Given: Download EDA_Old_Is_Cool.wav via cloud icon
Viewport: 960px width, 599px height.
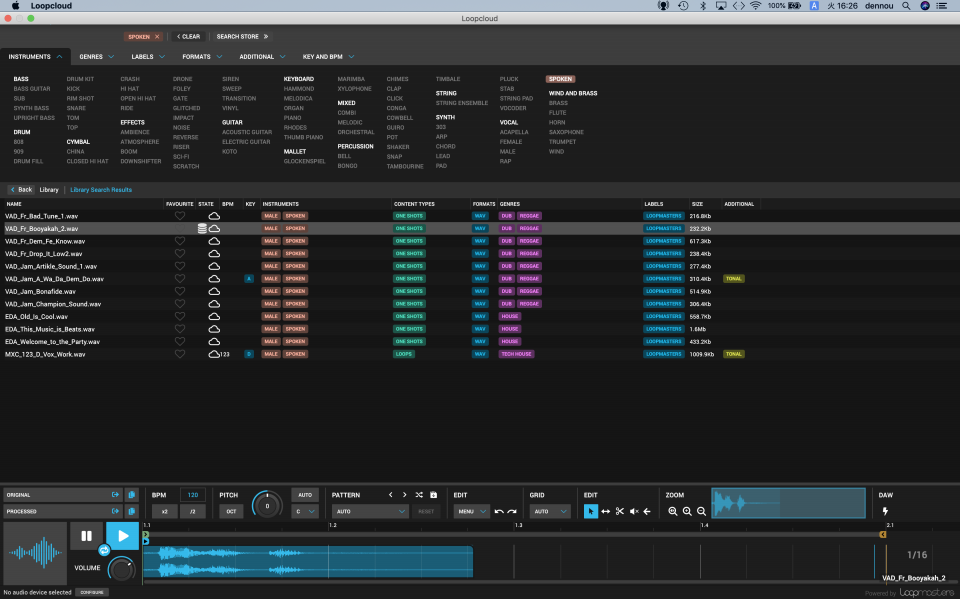Looking at the screenshot, I should pos(214,317).
